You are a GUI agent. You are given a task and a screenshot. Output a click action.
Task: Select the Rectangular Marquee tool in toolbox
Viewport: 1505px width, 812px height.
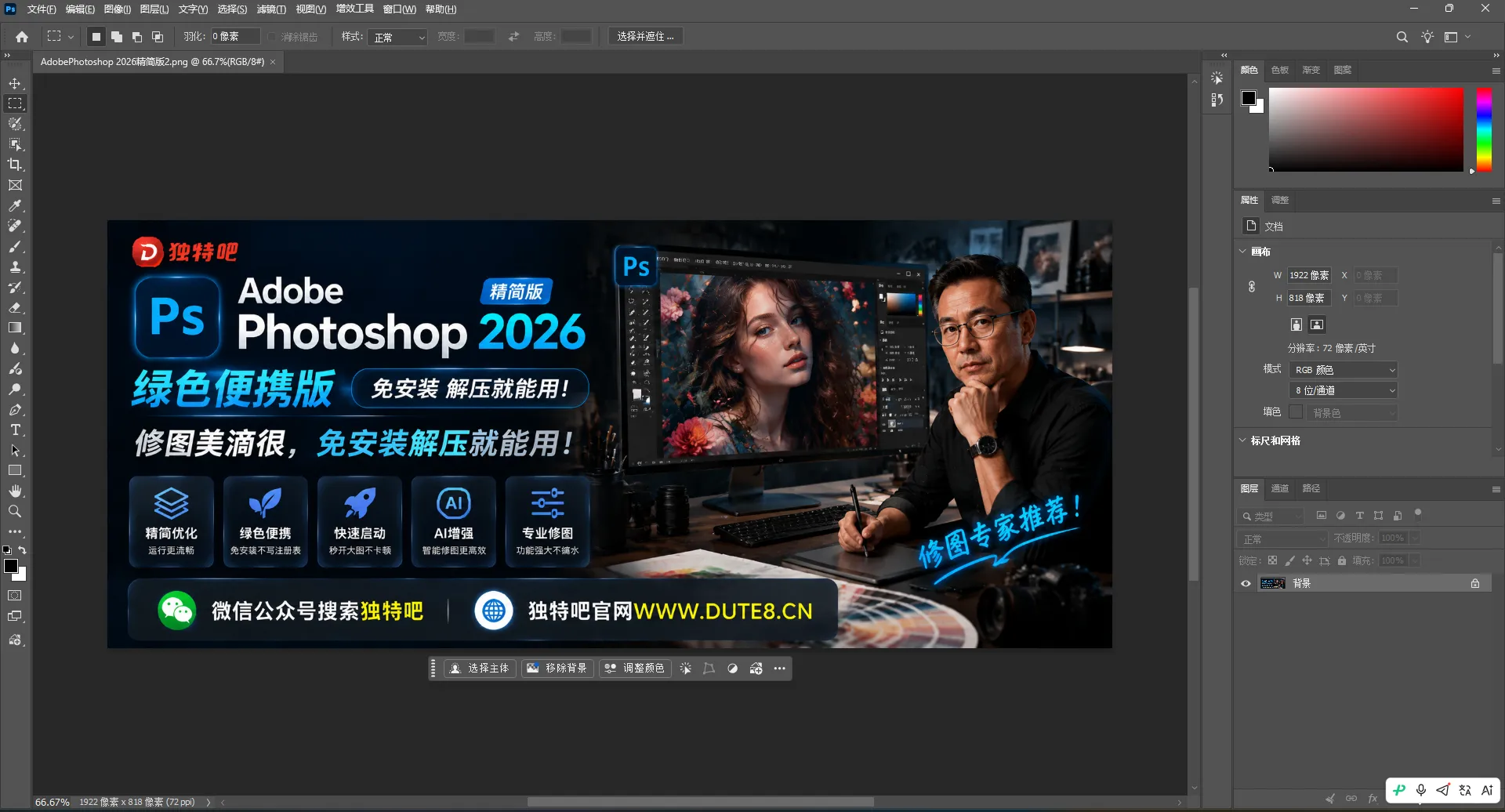click(x=15, y=103)
